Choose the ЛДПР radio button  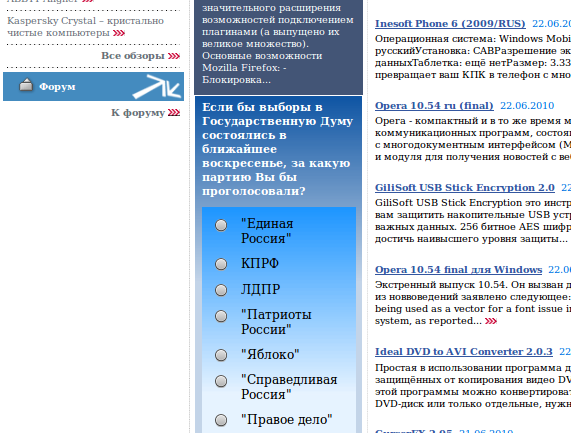pyautogui.click(x=221, y=290)
